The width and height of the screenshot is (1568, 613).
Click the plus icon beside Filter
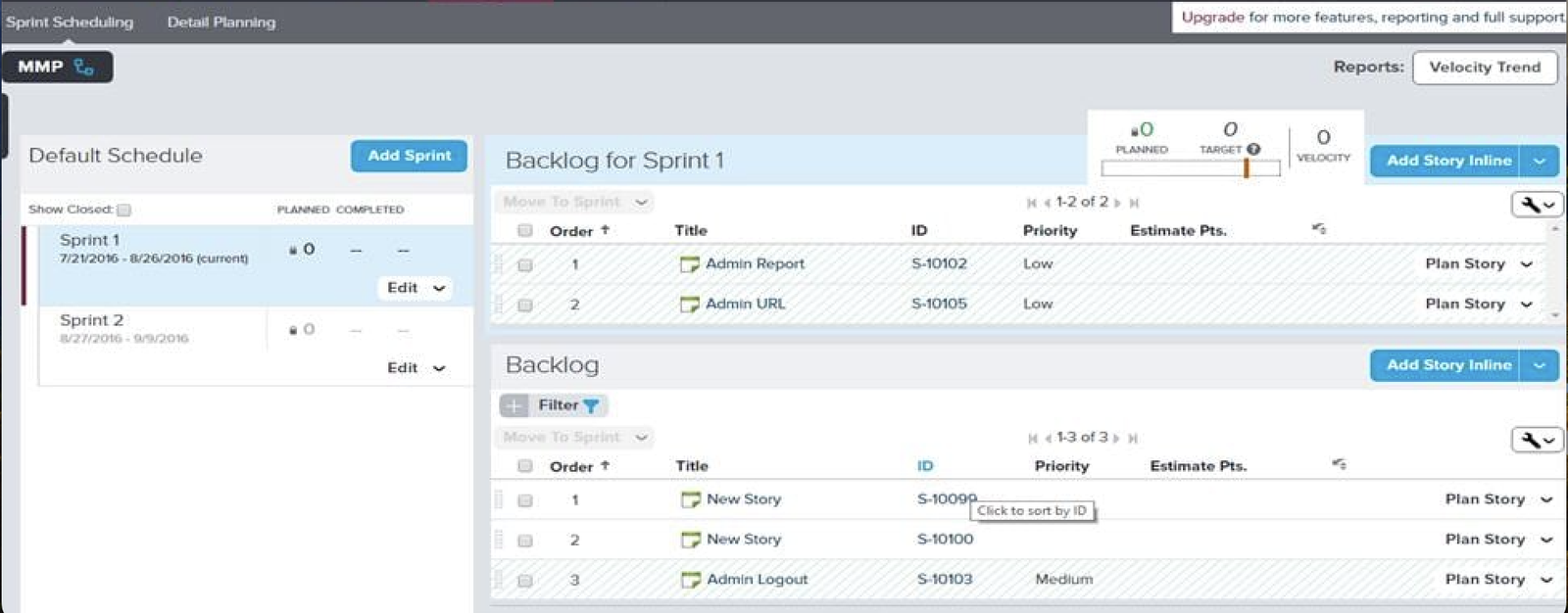514,405
